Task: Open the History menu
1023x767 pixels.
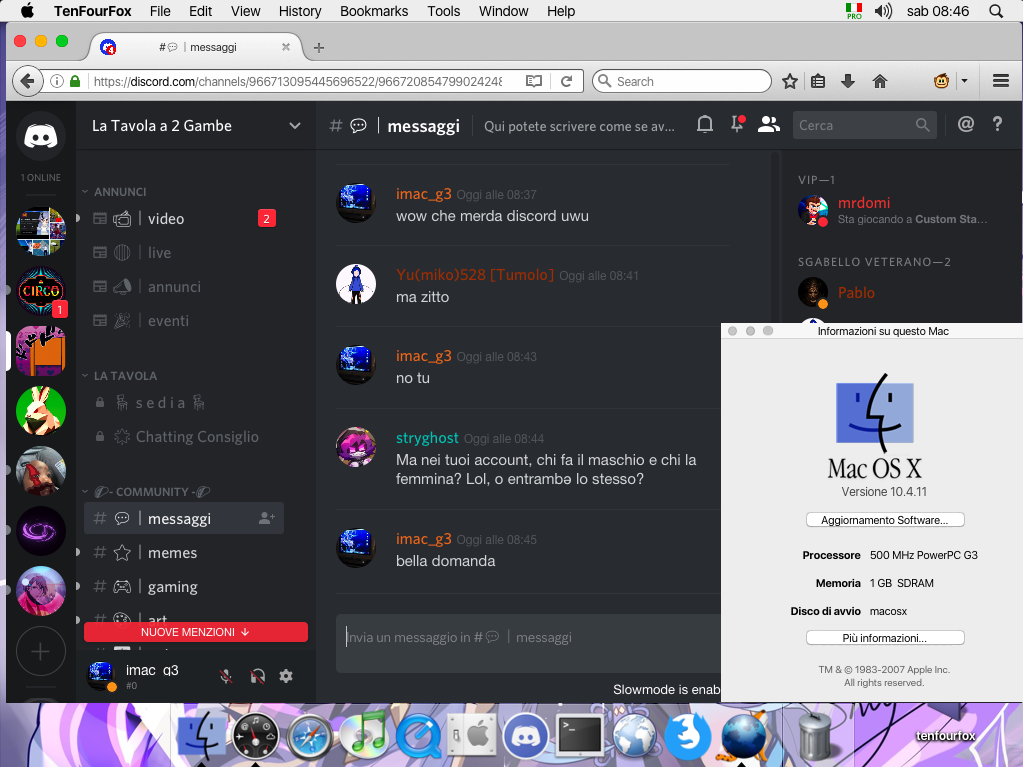Action: [x=299, y=11]
